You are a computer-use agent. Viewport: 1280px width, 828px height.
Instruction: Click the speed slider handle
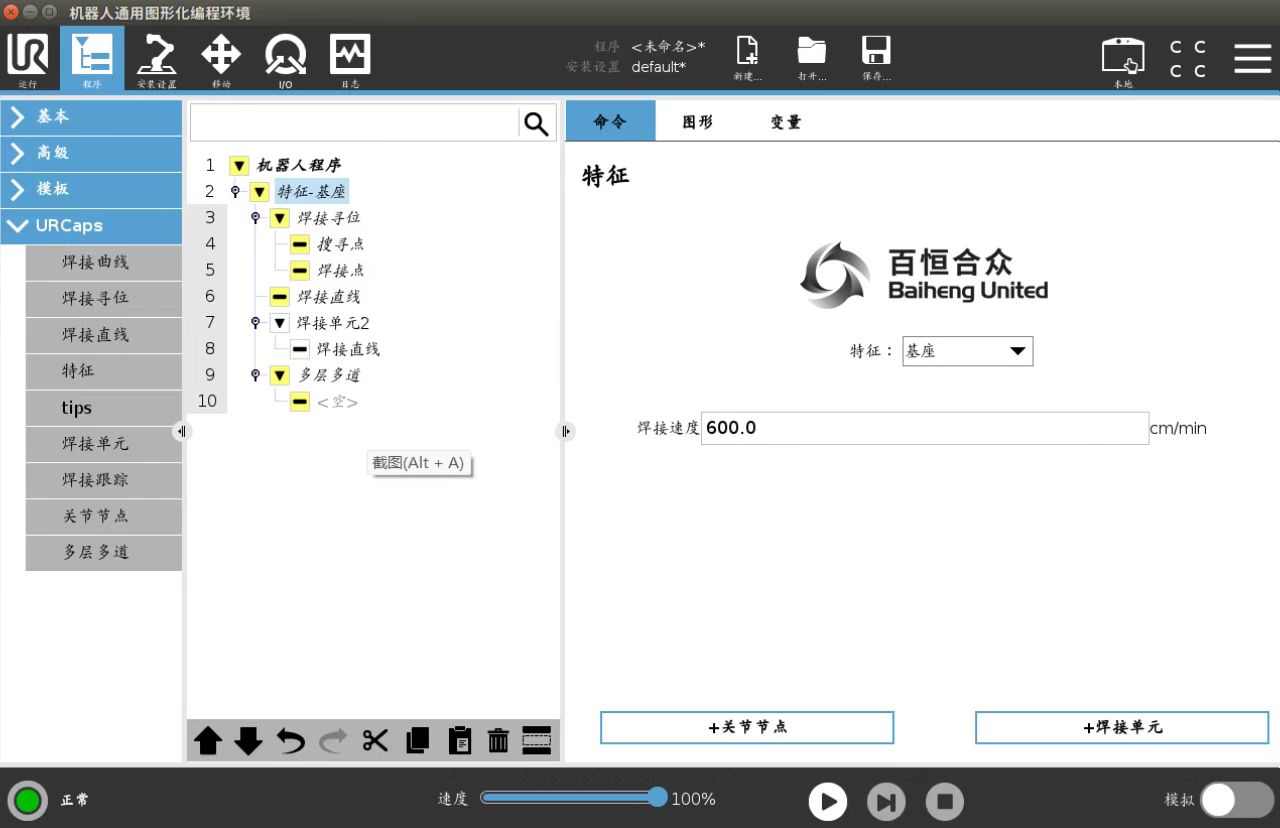pyautogui.click(x=657, y=797)
